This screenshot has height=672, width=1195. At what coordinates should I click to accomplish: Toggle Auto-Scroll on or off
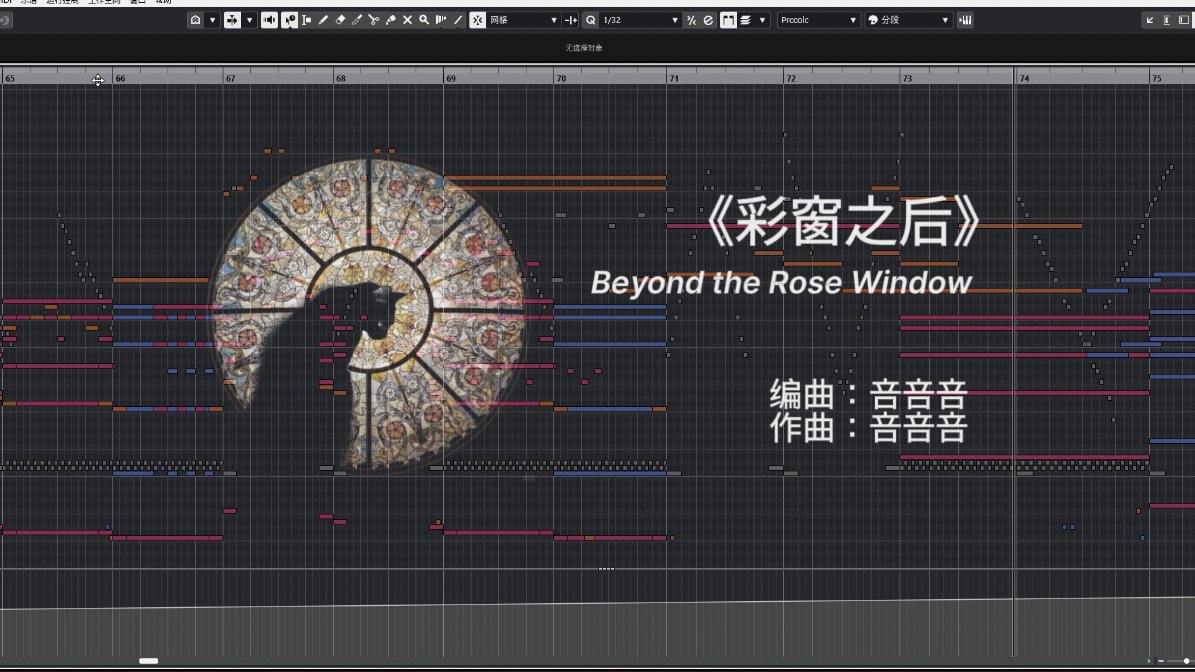tap(232, 21)
